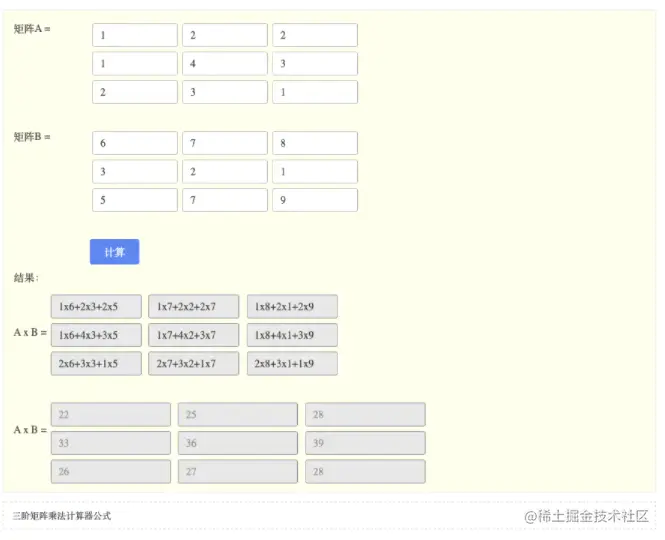This screenshot has width=665, height=540.
Task: Click Matrix B field containing 3
Action: click(x=135, y=171)
